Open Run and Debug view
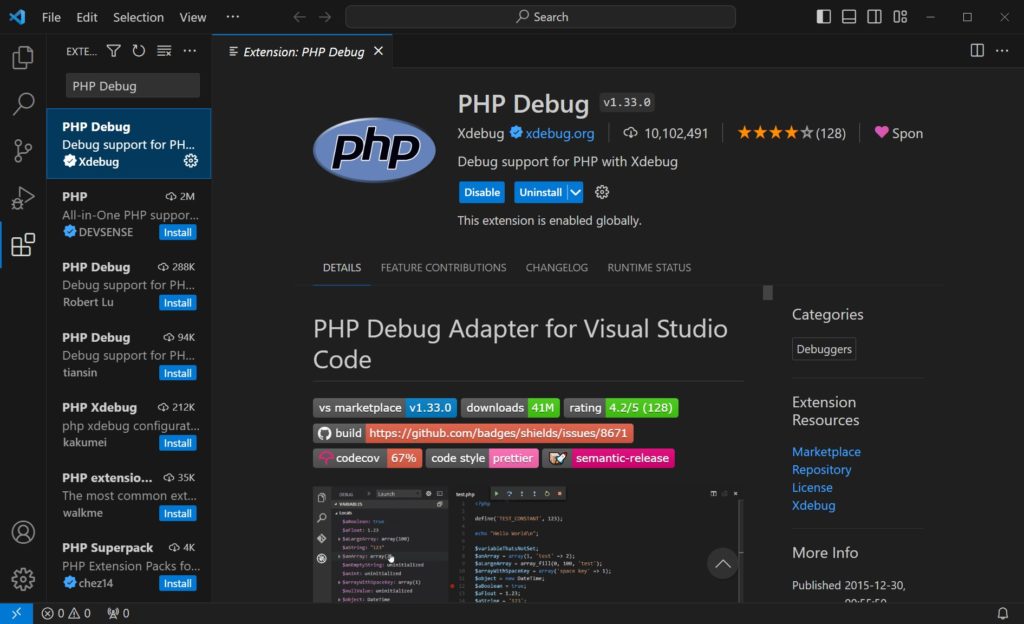Image resolution: width=1024 pixels, height=624 pixels. tap(23, 198)
